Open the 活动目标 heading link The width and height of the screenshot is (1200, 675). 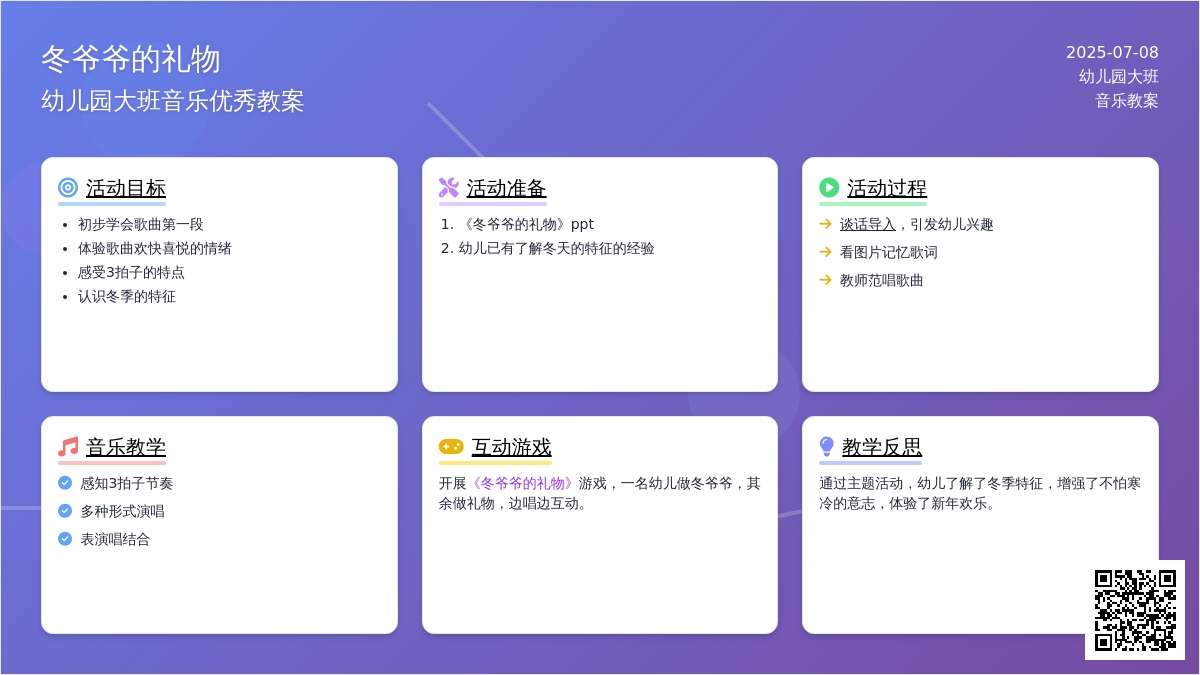126,188
